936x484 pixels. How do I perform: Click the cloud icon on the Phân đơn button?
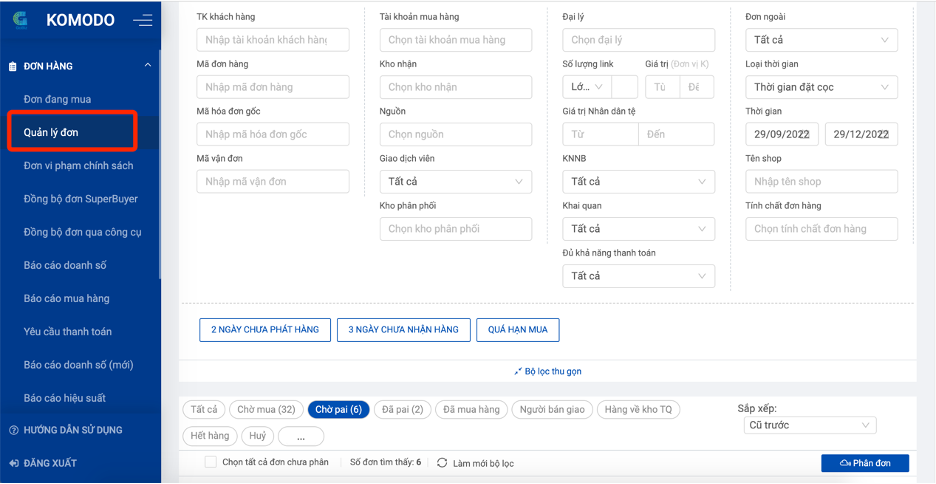(844, 463)
